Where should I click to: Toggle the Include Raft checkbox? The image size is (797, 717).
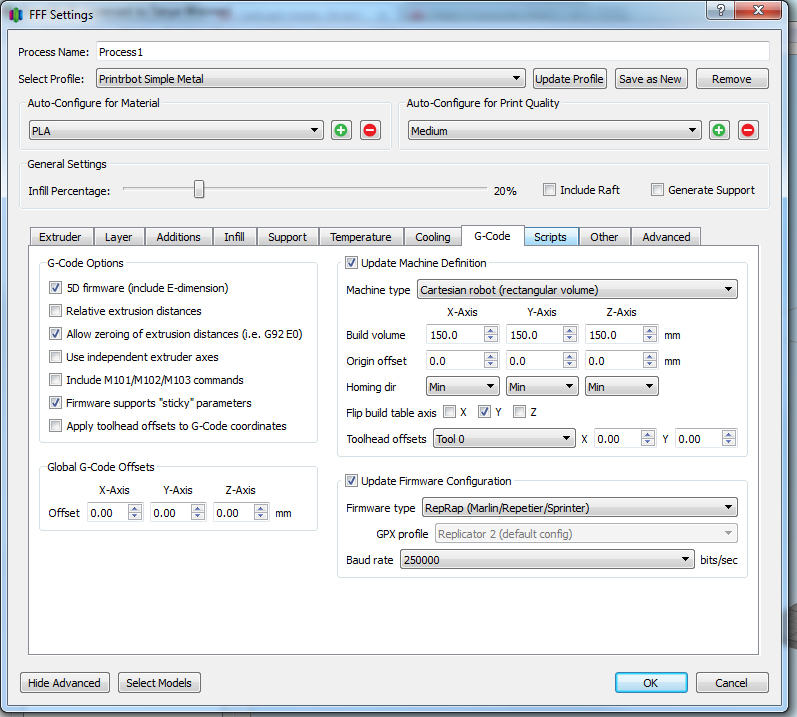[x=549, y=190]
